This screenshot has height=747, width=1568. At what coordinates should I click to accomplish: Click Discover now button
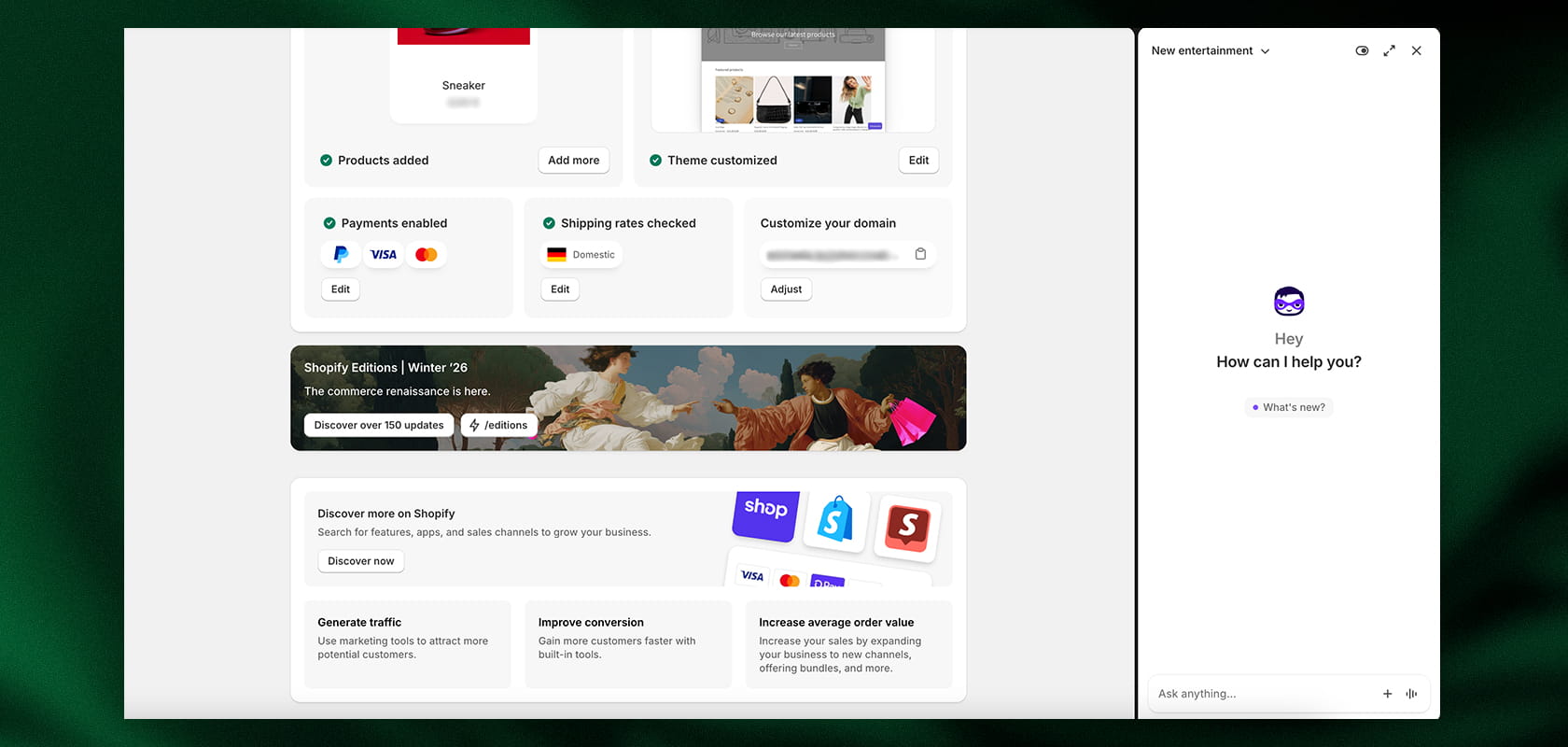[x=361, y=561]
